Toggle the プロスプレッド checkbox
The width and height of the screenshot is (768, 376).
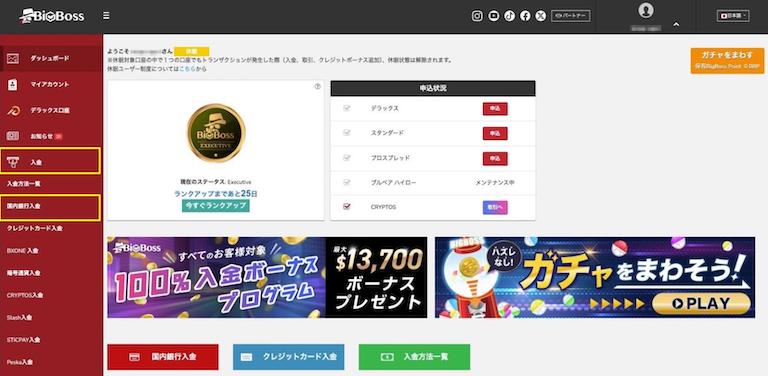[347, 158]
